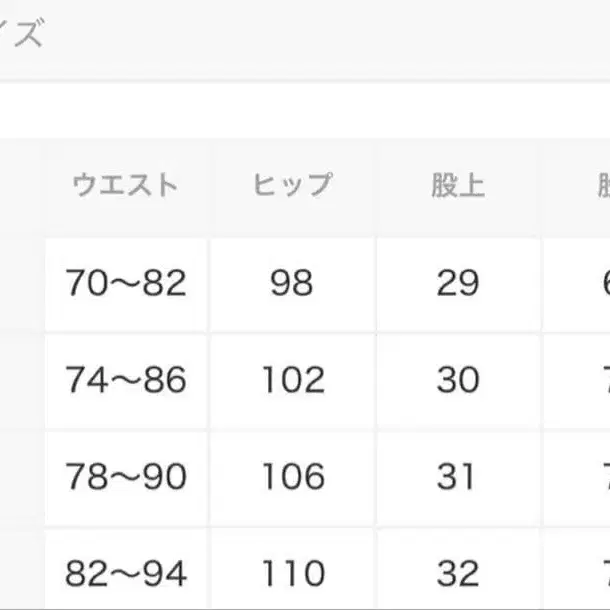Screen dimensions: 610x610
Task: Click the 82〜94 waist cell
Action: (x=126, y=573)
